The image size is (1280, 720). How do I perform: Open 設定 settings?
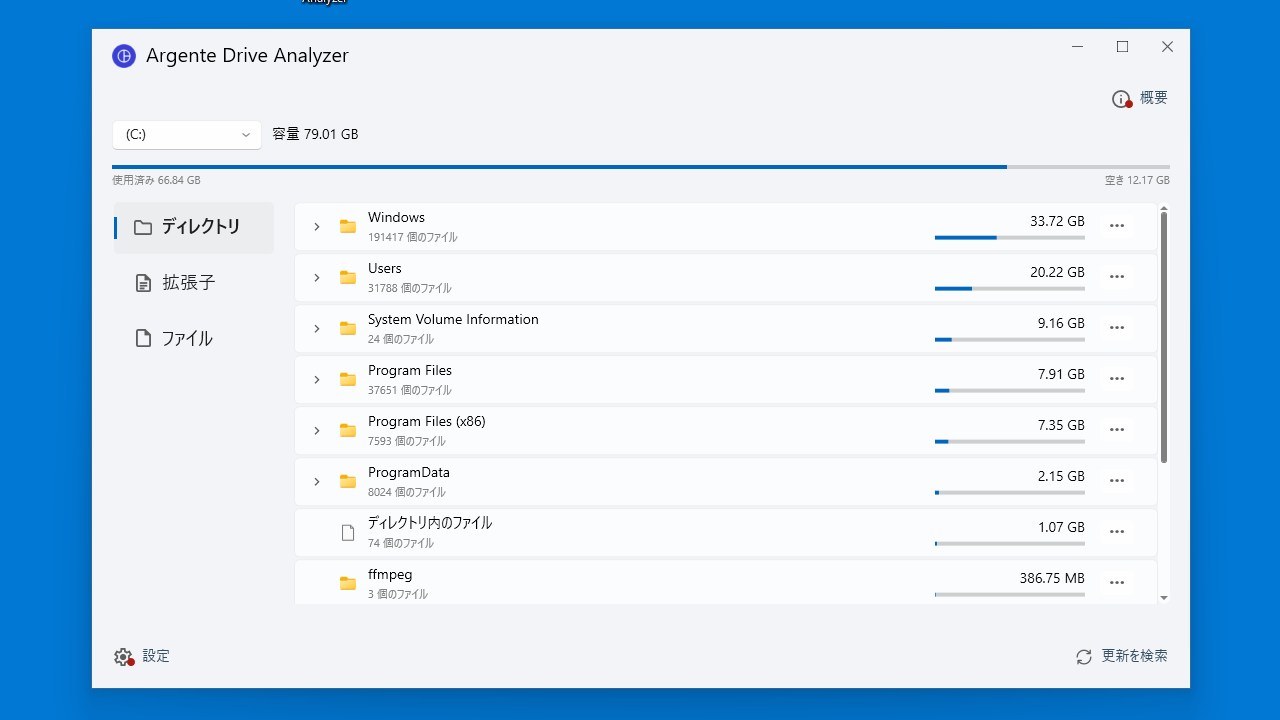tap(142, 657)
